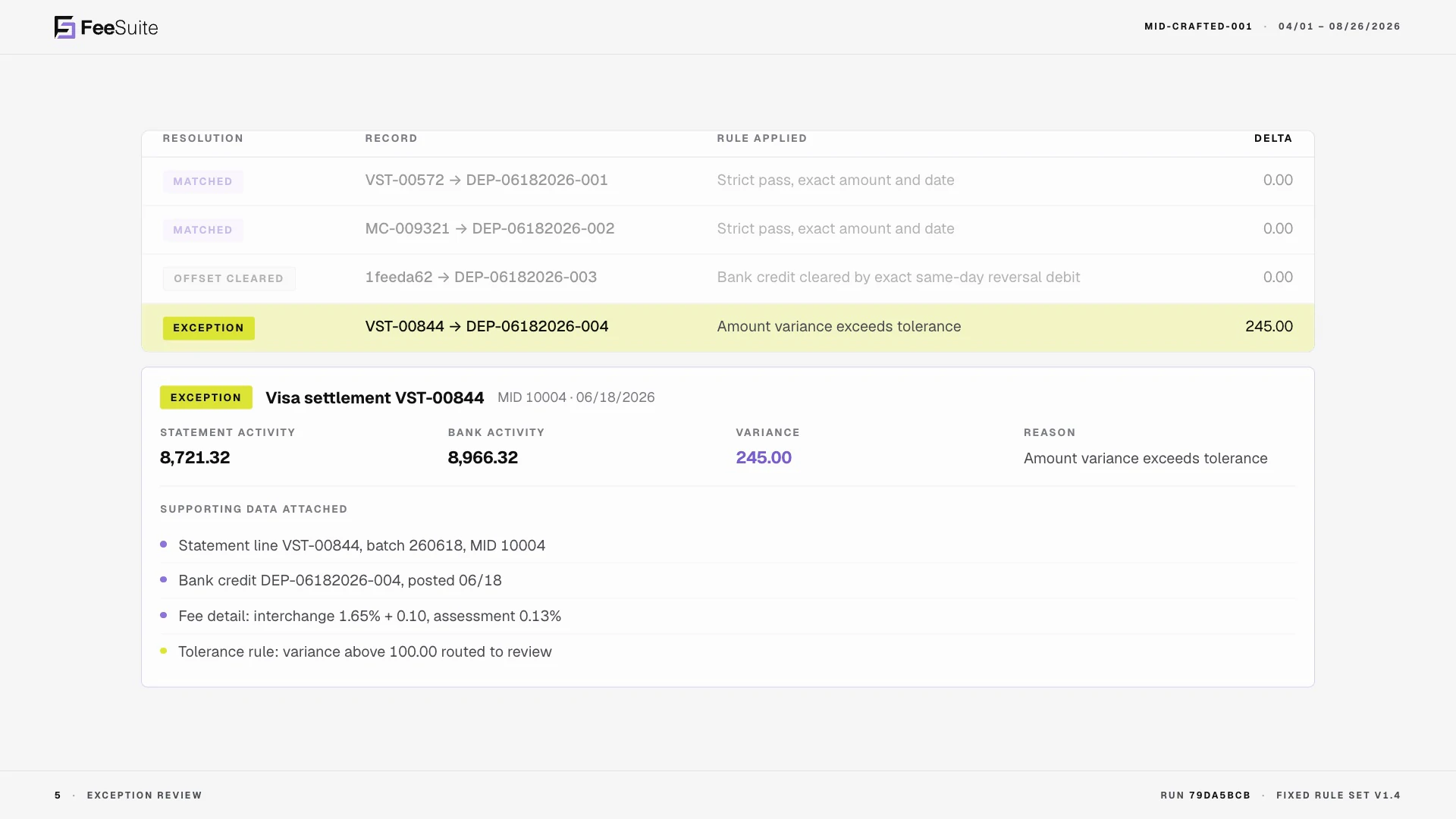Select record VST-00844 → DEP-06182026-004
Screen dimensions: 1456x819
tap(487, 327)
